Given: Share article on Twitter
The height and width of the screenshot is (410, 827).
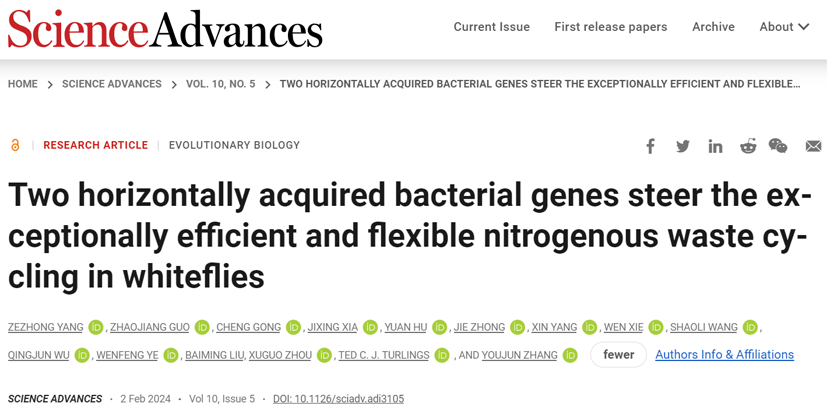Looking at the screenshot, I should [x=683, y=146].
